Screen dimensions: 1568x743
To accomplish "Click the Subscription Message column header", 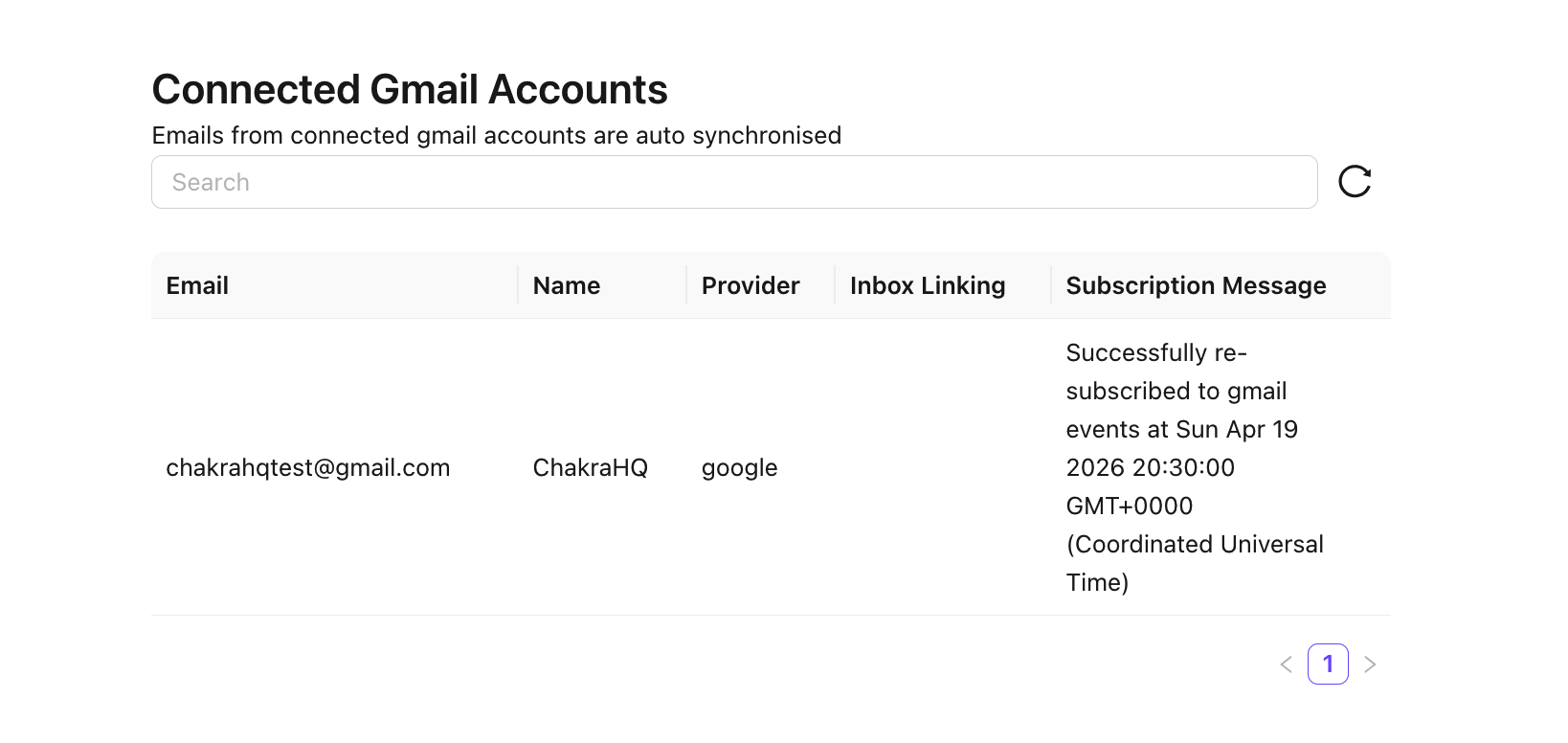I will (1196, 285).
